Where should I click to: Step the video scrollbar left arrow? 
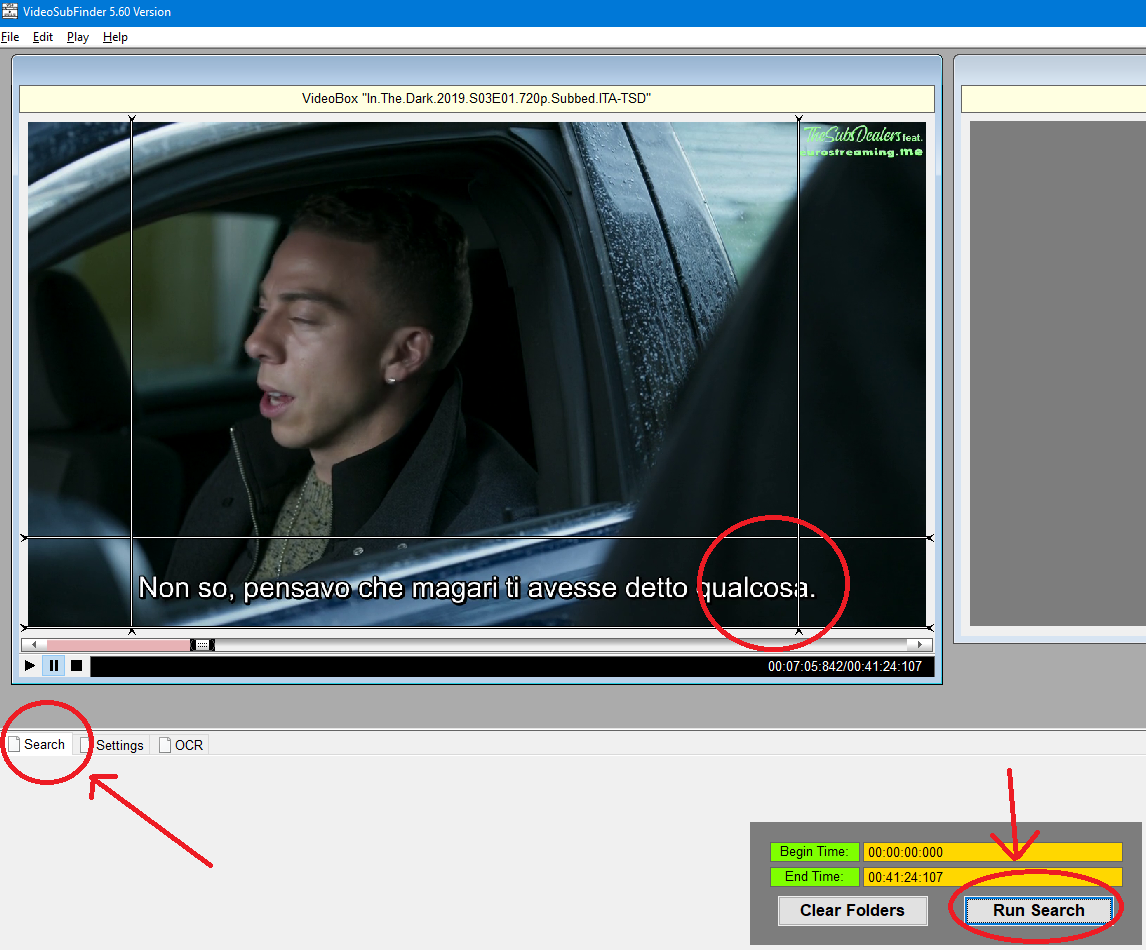tap(34, 645)
